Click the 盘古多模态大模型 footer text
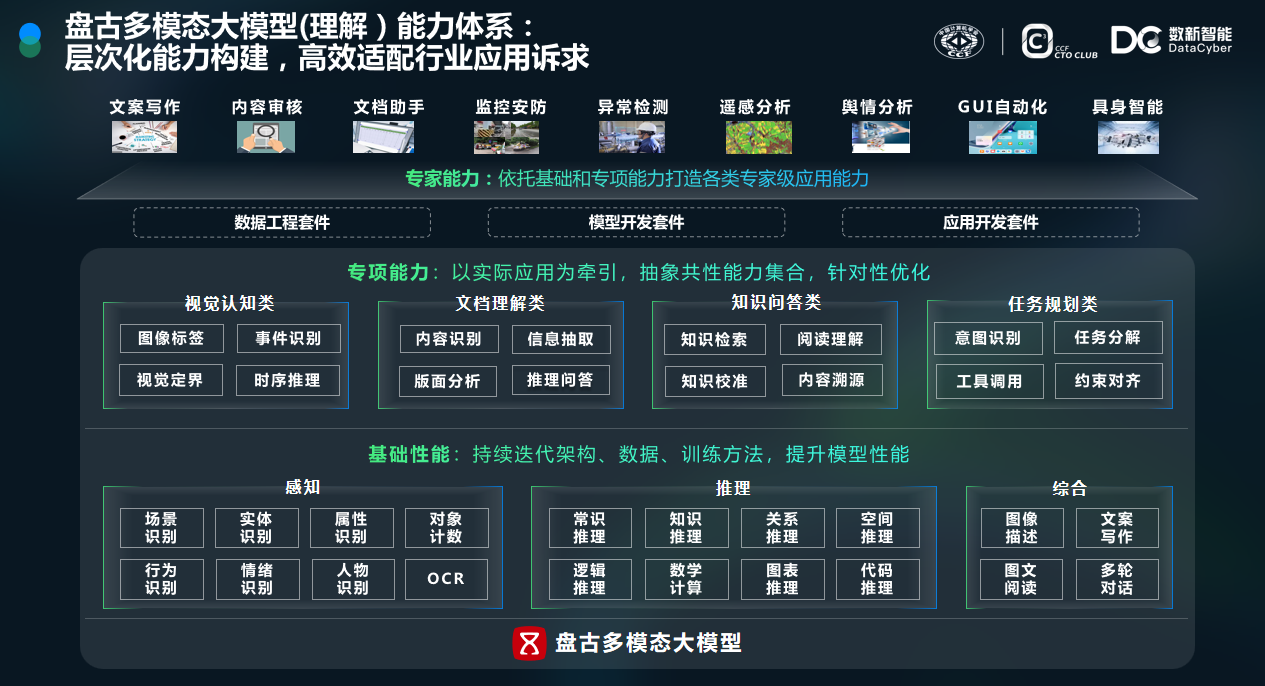 pyautogui.click(x=648, y=643)
